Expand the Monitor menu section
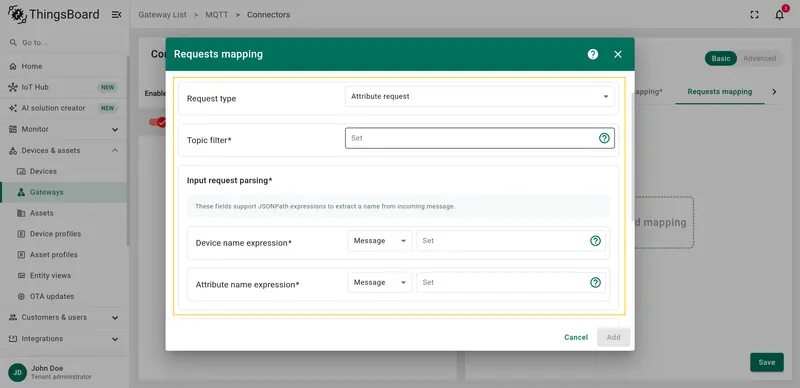The image size is (800, 388). click(115, 130)
